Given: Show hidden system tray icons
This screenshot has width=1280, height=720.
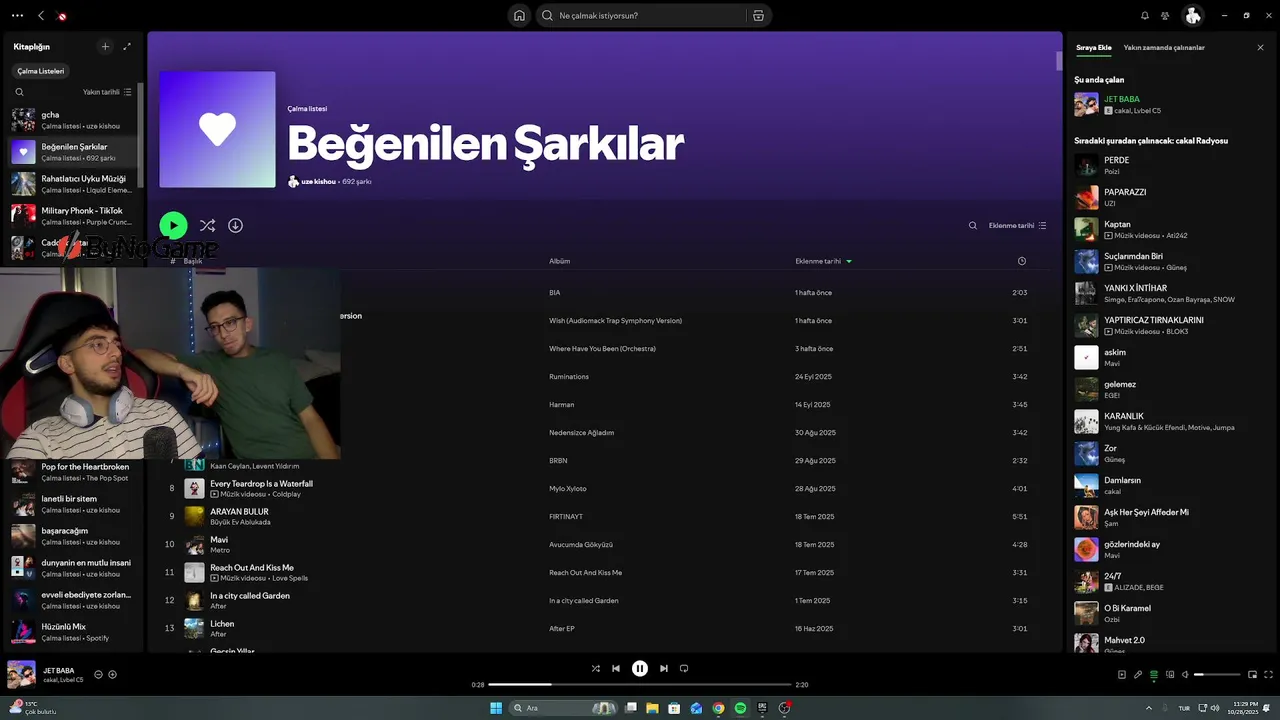Looking at the screenshot, I should click(x=1148, y=708).
